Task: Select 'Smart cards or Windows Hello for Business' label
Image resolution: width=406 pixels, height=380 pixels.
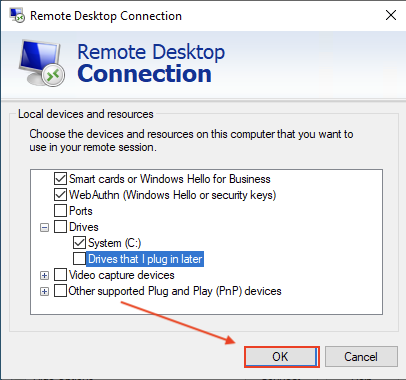Action: (170, 179)
